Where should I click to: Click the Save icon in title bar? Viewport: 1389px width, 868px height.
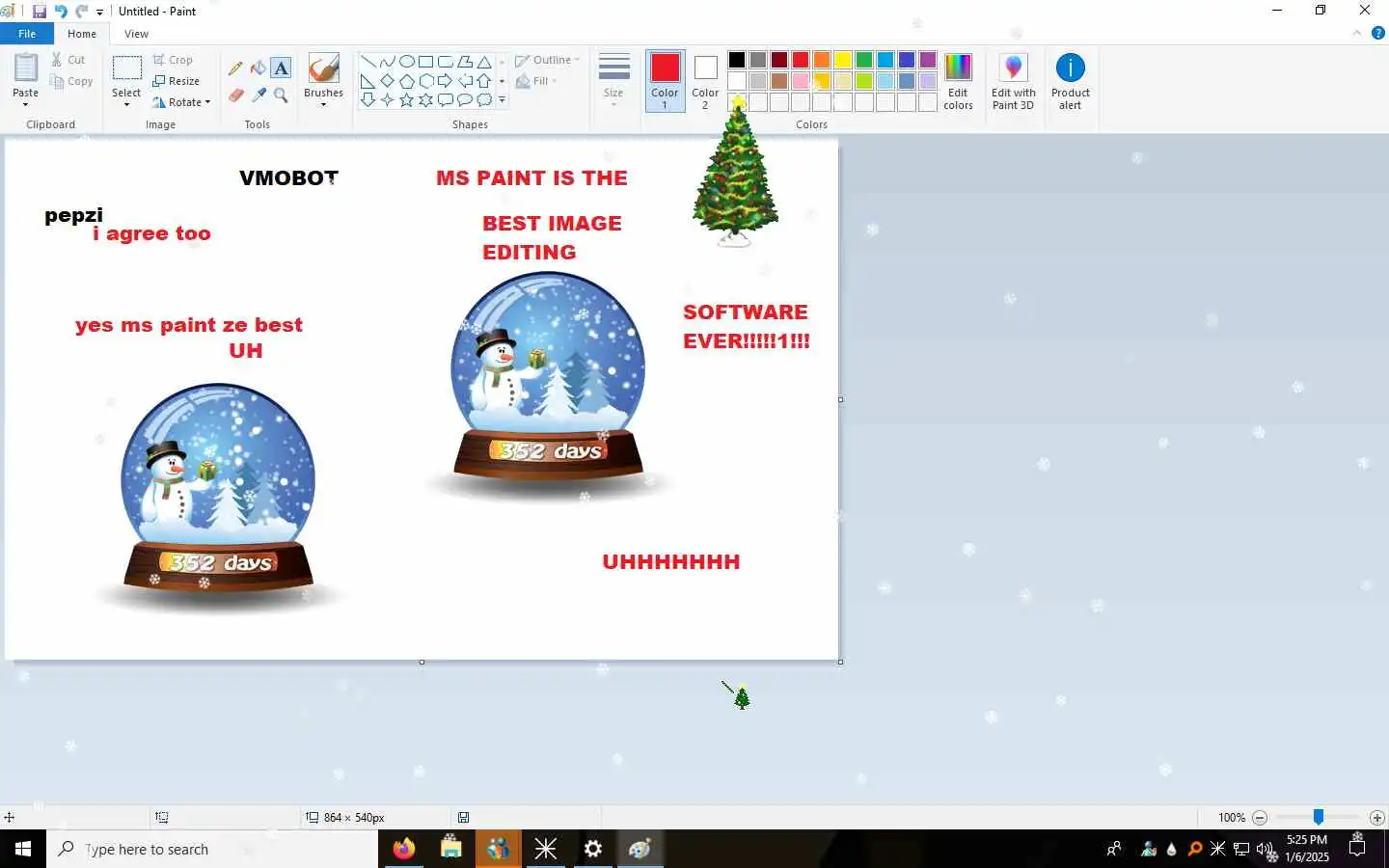[x=40, y=12]
